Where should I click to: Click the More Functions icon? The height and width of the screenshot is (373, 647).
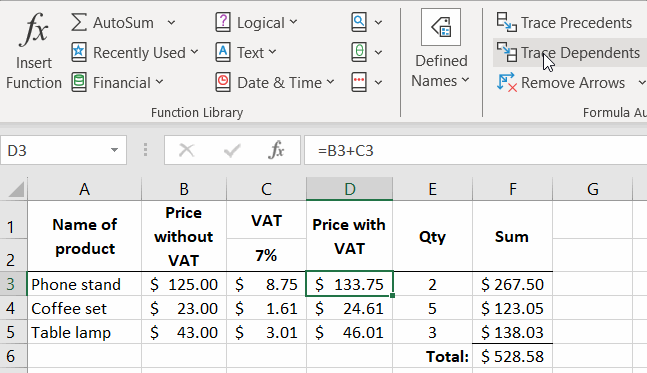[x=359, y=83]
